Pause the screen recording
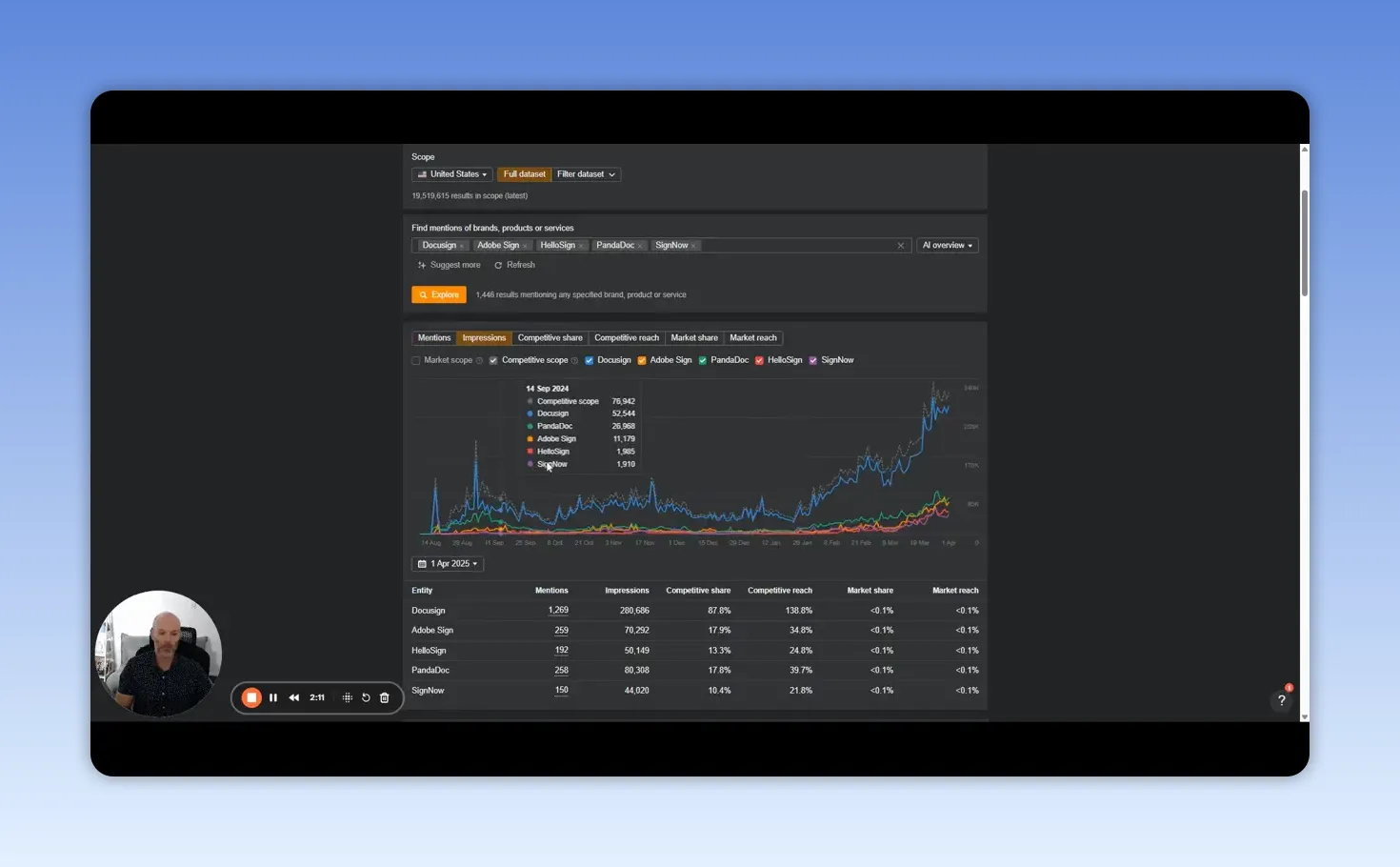 (x=273, y=697)
